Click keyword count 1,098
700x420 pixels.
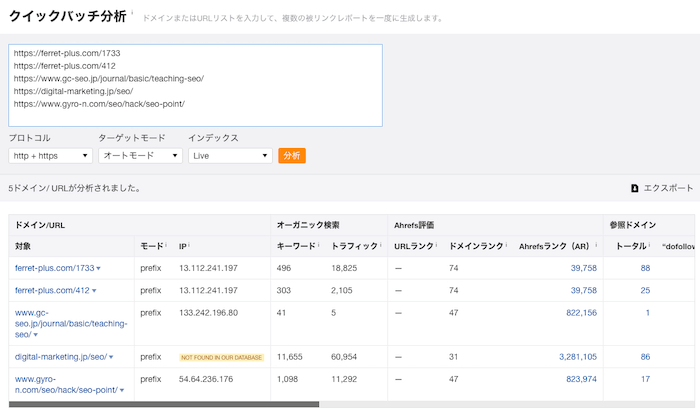pyautogui.click(x=287, y=379)
